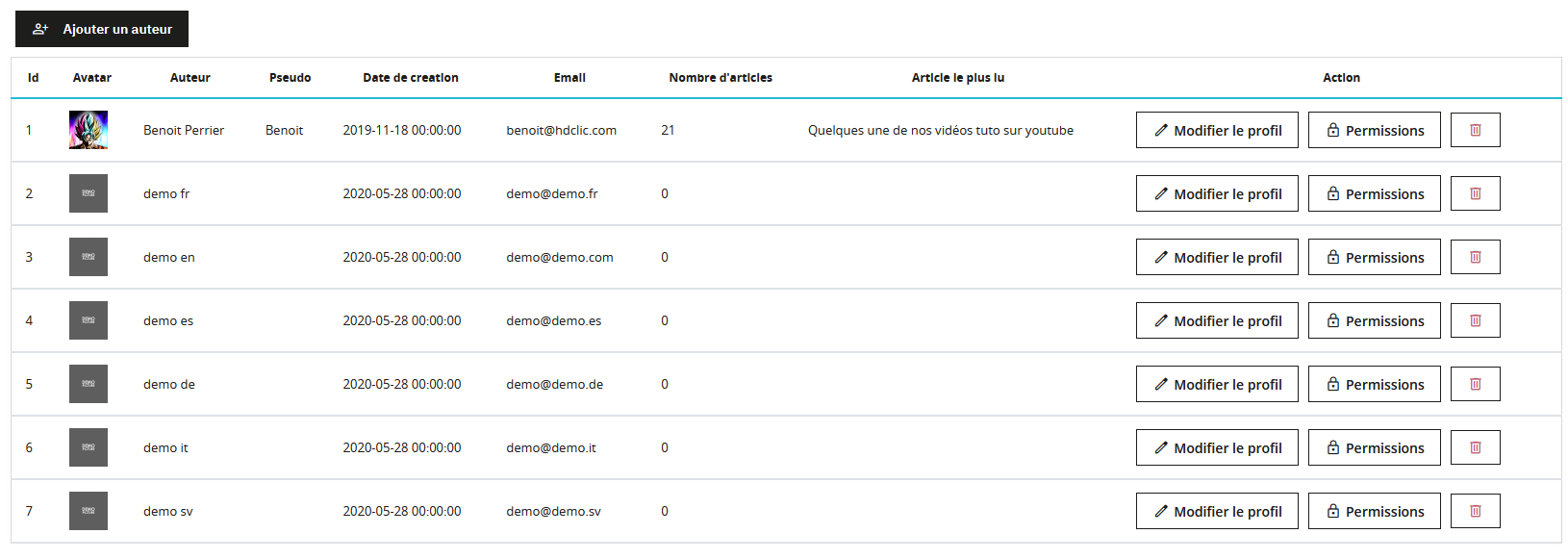Viewport: 1568px width, 559px height.
Task: Click email demo@demo.de
Action: coord(555,384)
